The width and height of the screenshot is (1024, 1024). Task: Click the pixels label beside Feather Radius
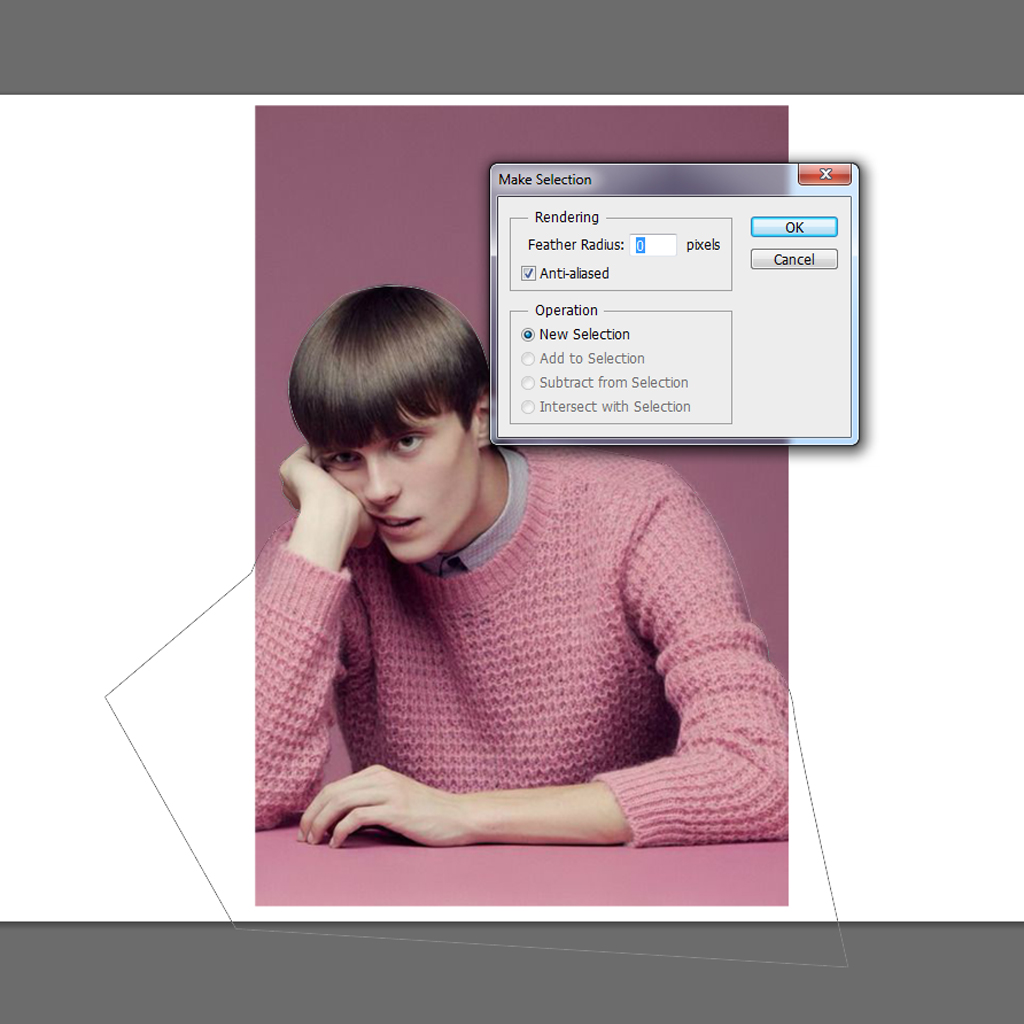click(x=702, y=245)
